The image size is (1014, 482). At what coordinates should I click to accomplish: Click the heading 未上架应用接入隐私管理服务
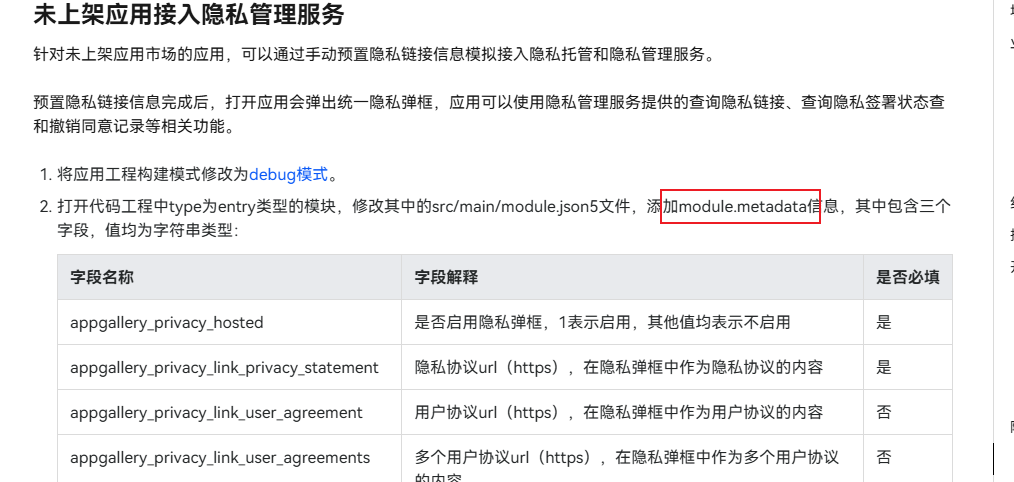(188, 16)
